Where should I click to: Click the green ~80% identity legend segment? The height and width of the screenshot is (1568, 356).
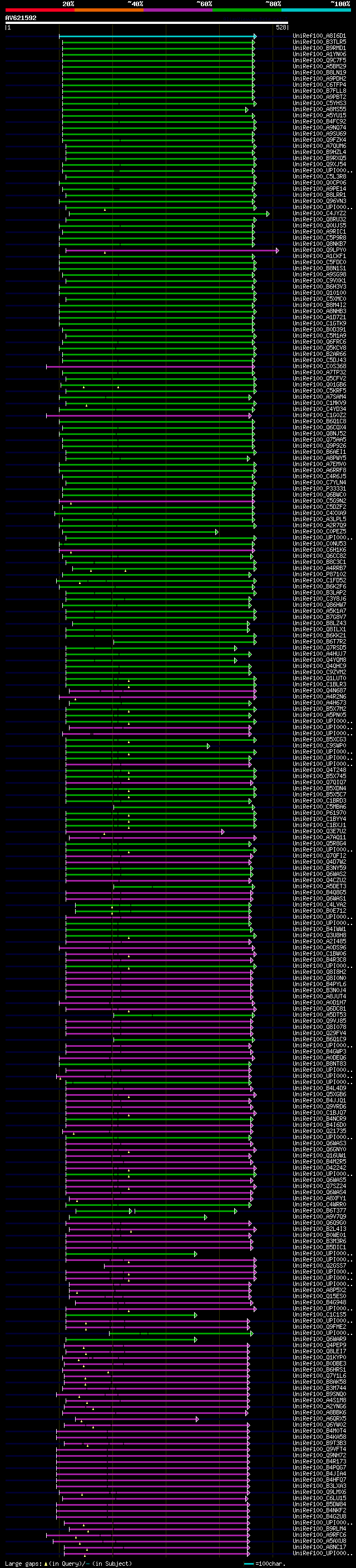coord(247,10)
